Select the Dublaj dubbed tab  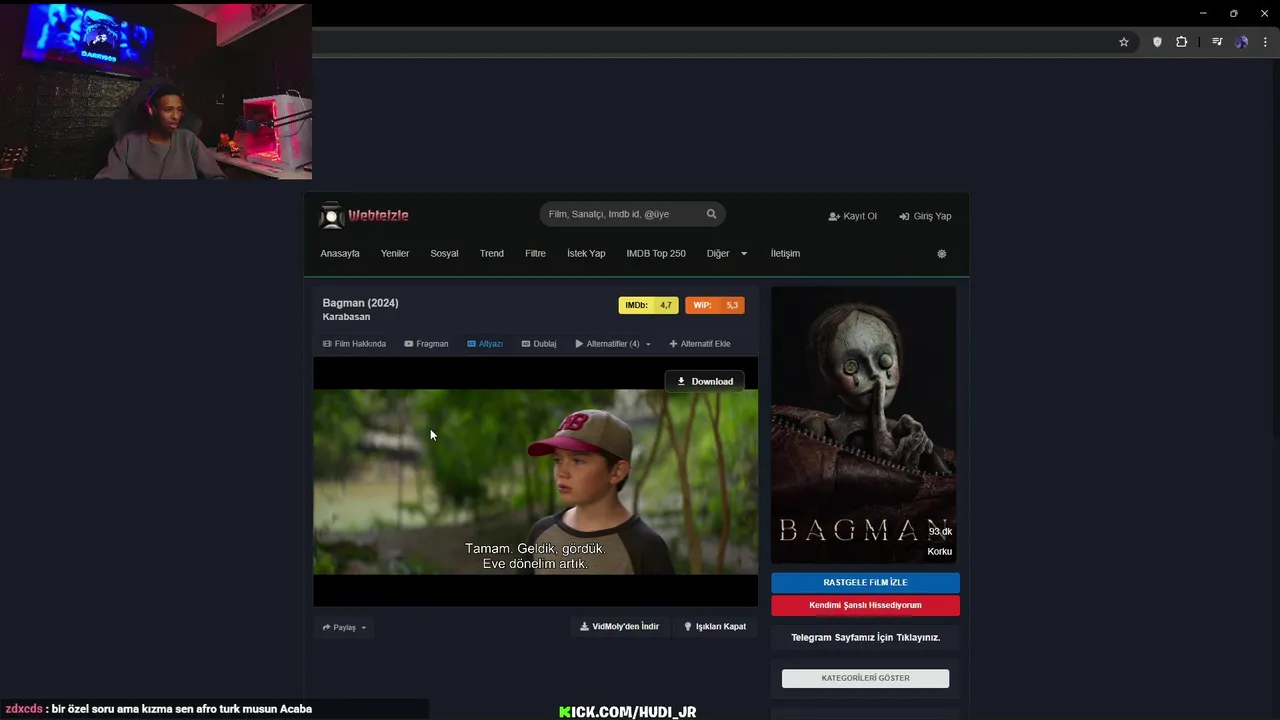pyautogui.click(x=539, y=344)
